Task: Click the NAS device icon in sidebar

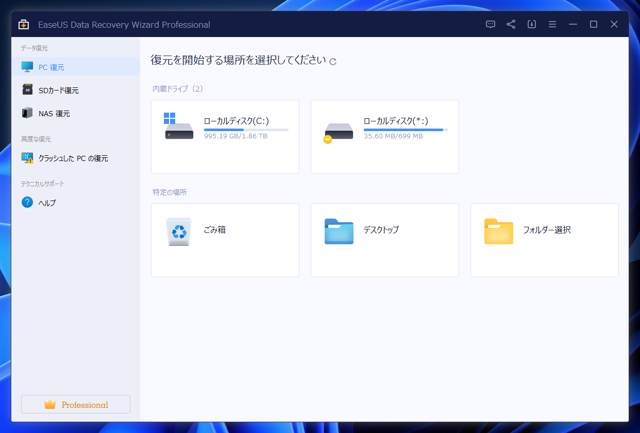Action: [x=27, y=113]
